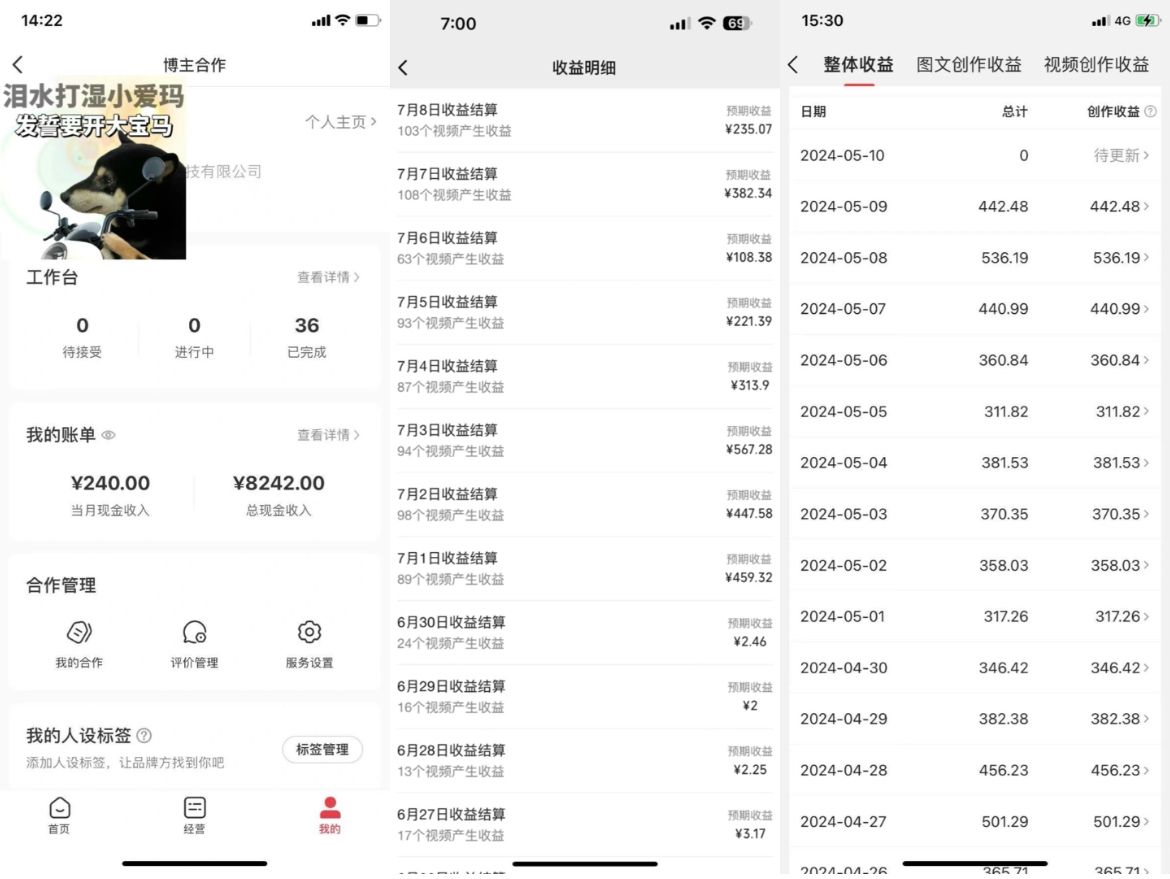Image resolution: width=1170 pixels, height=879 pixels.
Task: Toggle the eye icon next to 我的账单
Action: tap(109, 434)
